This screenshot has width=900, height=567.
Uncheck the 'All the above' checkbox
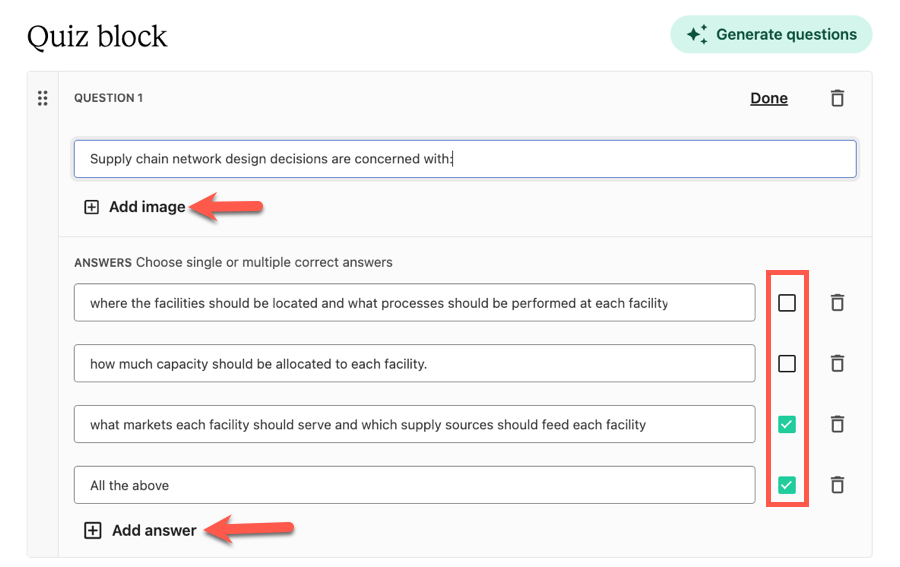787,485
